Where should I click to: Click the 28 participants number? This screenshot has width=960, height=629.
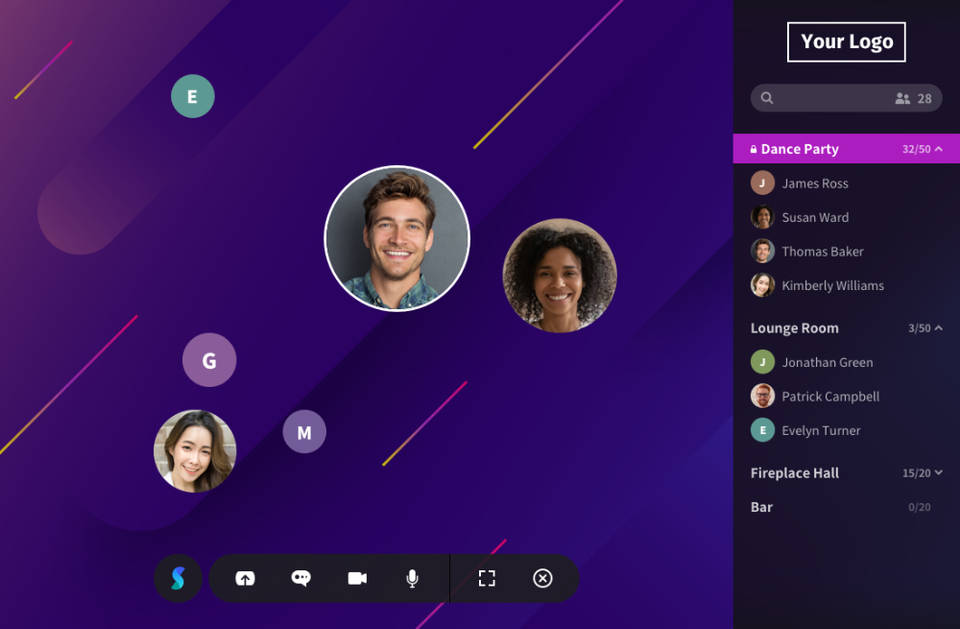point(924,99)
